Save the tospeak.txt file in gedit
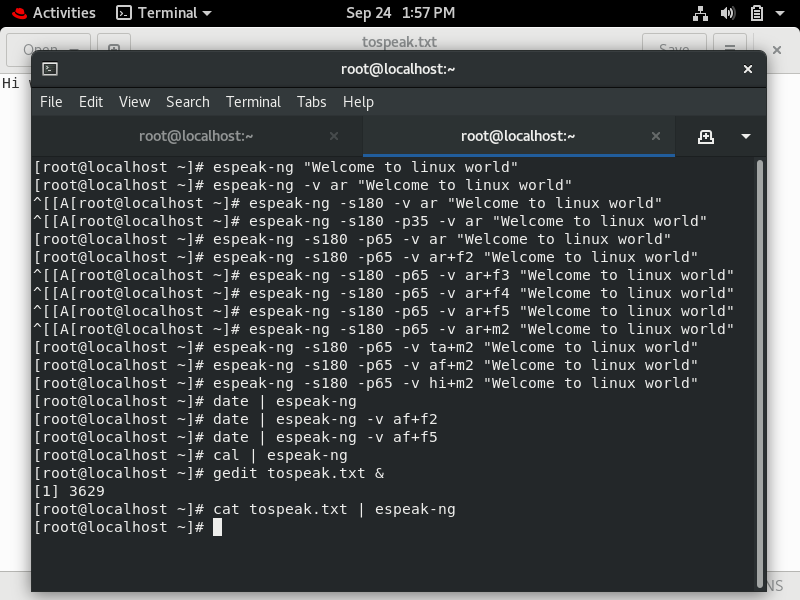The height and width of the screenshot is (600, 800). tap(672, 48)
